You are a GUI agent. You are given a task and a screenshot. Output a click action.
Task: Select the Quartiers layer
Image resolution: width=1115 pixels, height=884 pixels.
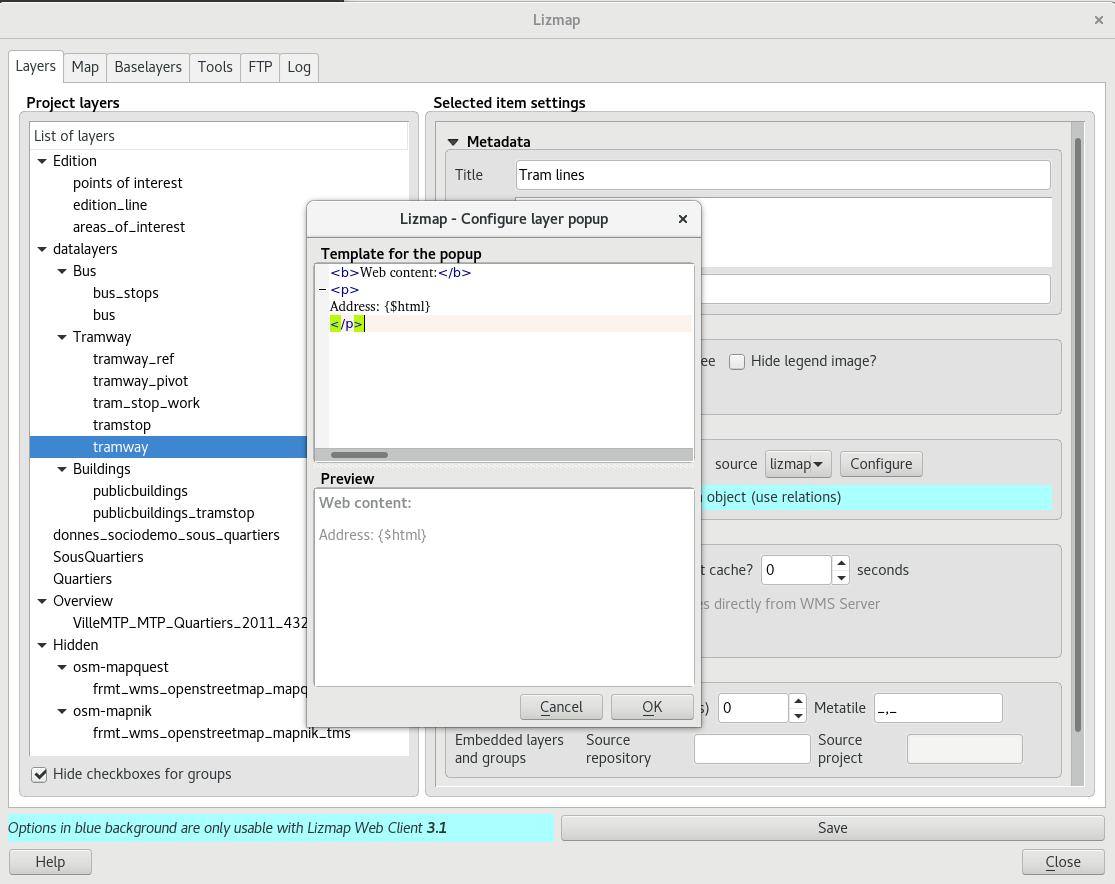(82, 580)
